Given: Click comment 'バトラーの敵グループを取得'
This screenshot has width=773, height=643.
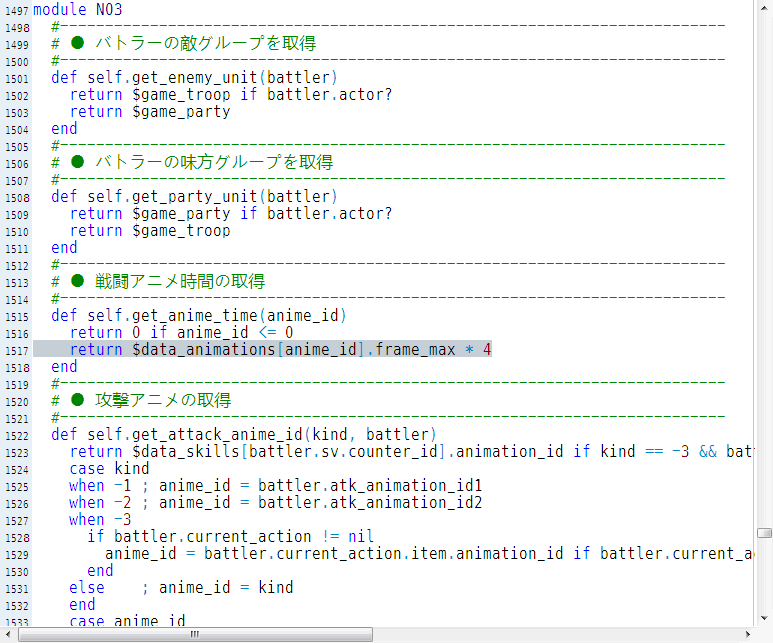Looking at the screenshot, I should pos(206,43).
